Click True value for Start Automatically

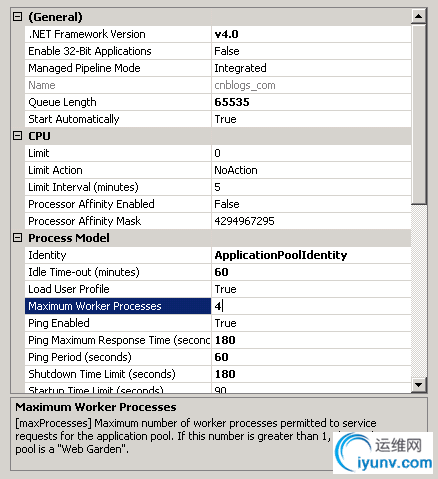(x=311, y=119)
